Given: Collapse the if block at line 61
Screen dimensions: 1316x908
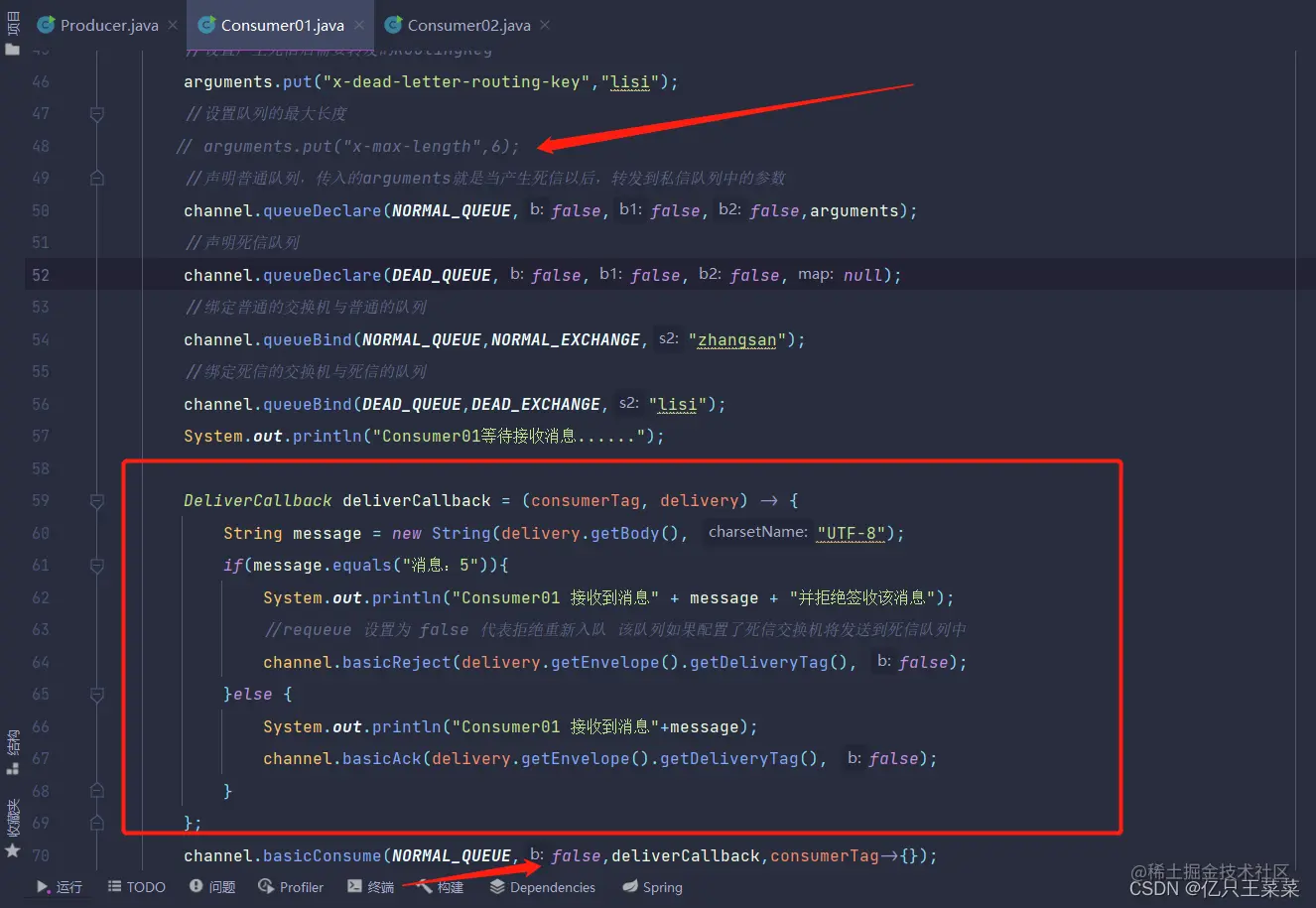Looking at the screenshot, I should 97,566.
